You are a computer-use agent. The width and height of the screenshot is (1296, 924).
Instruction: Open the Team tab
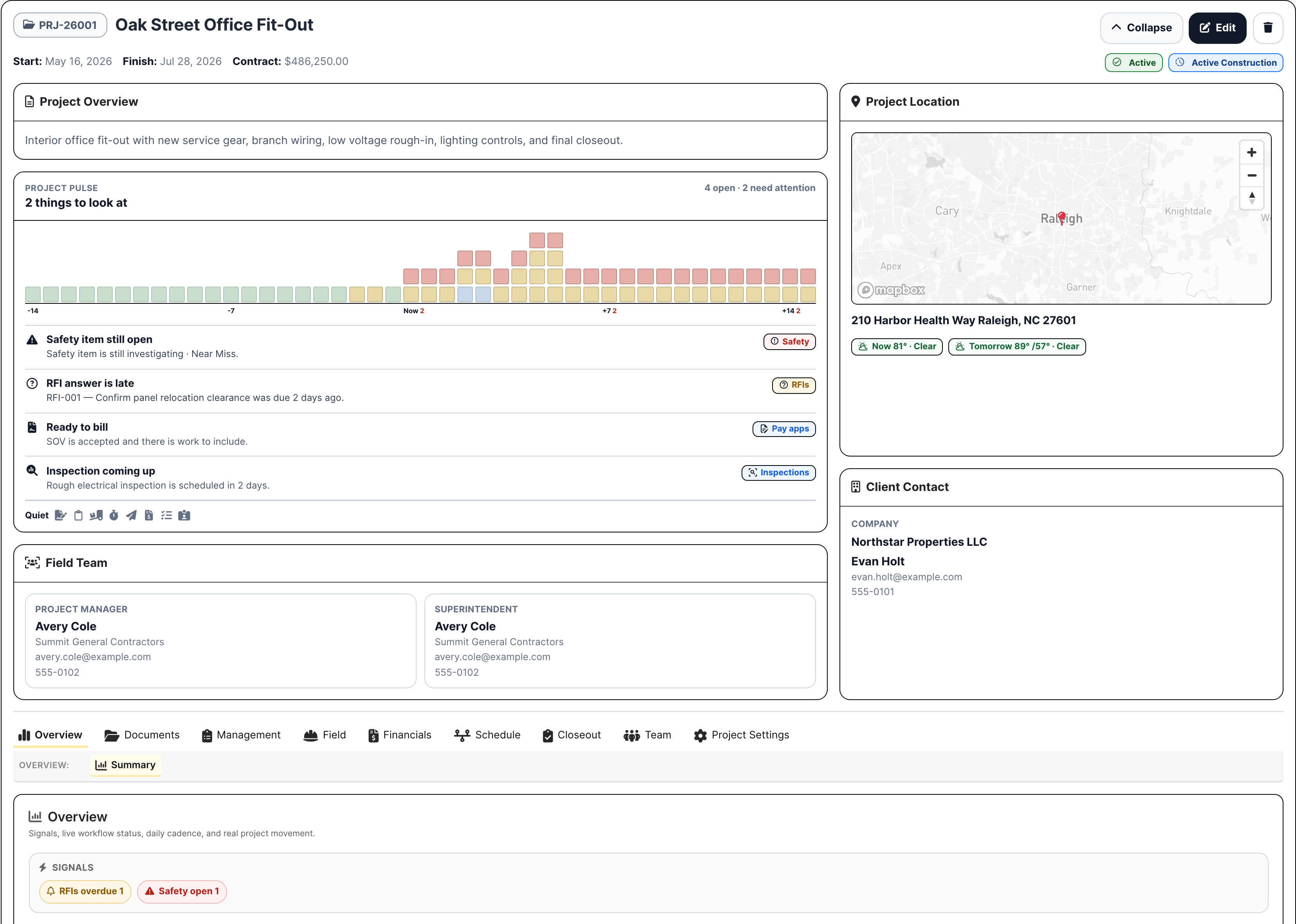[648, 735]
